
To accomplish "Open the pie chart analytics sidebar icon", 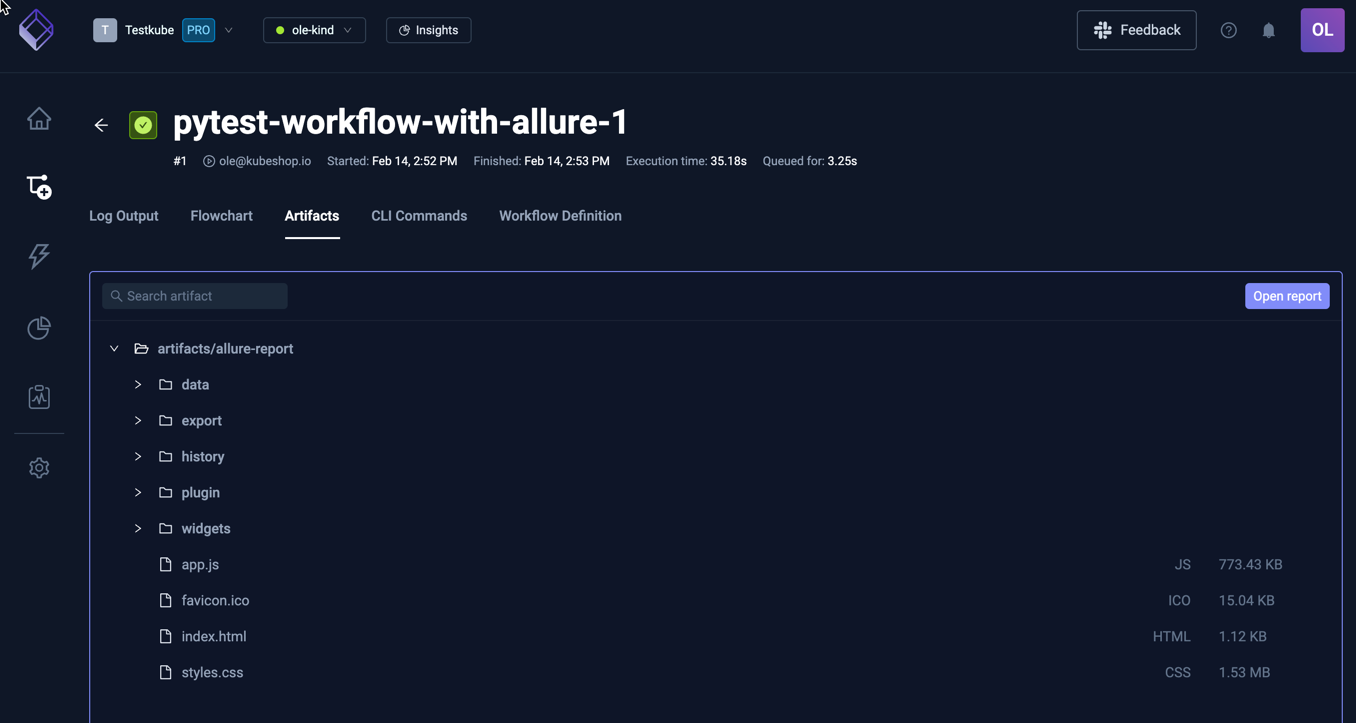I will point(38,327).
